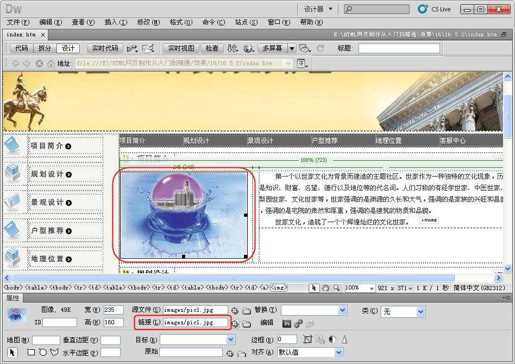
Task: Switch to 拆分 split view
Action: [45, 48]
